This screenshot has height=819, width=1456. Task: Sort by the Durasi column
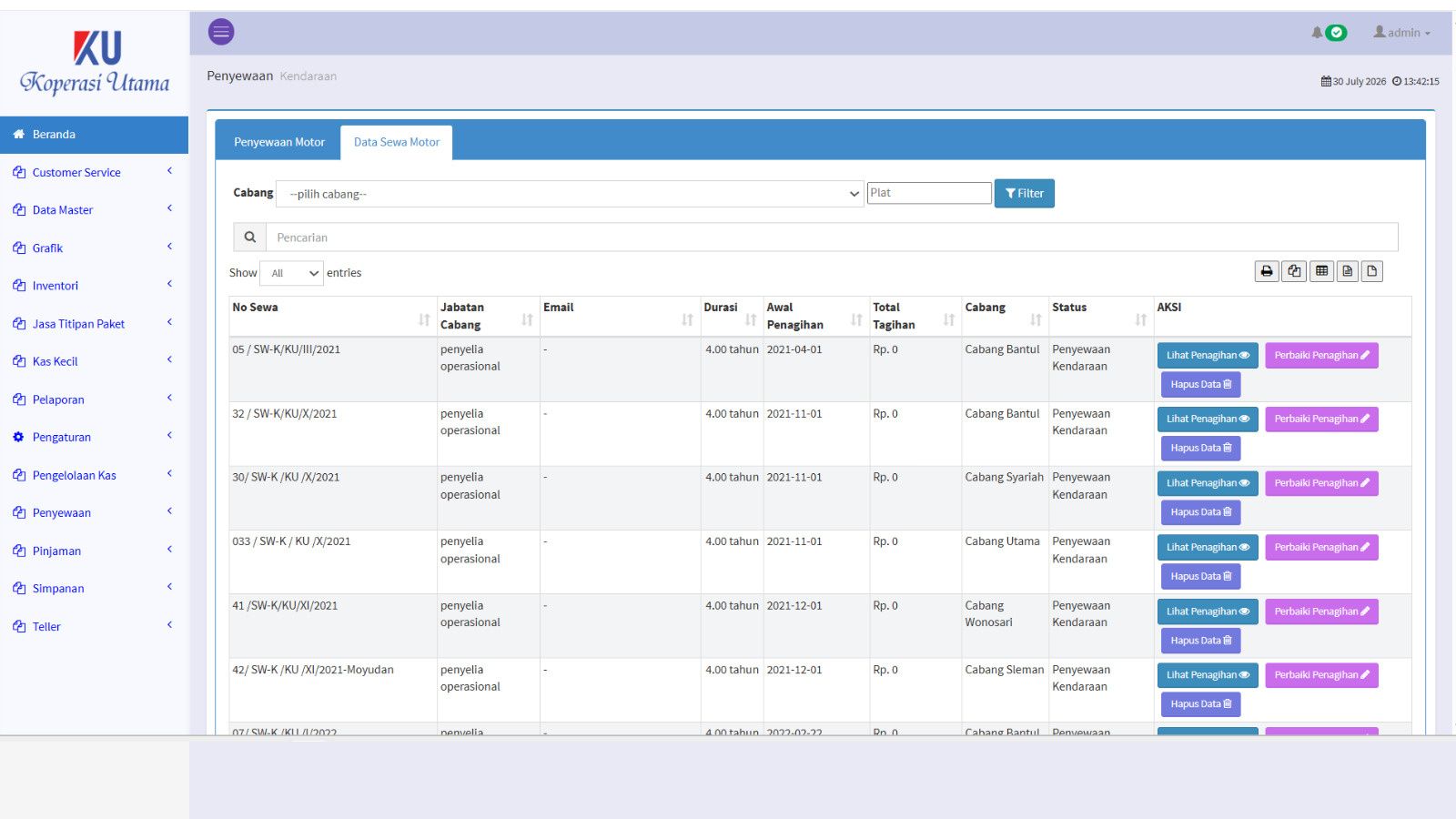pos(732,316)
